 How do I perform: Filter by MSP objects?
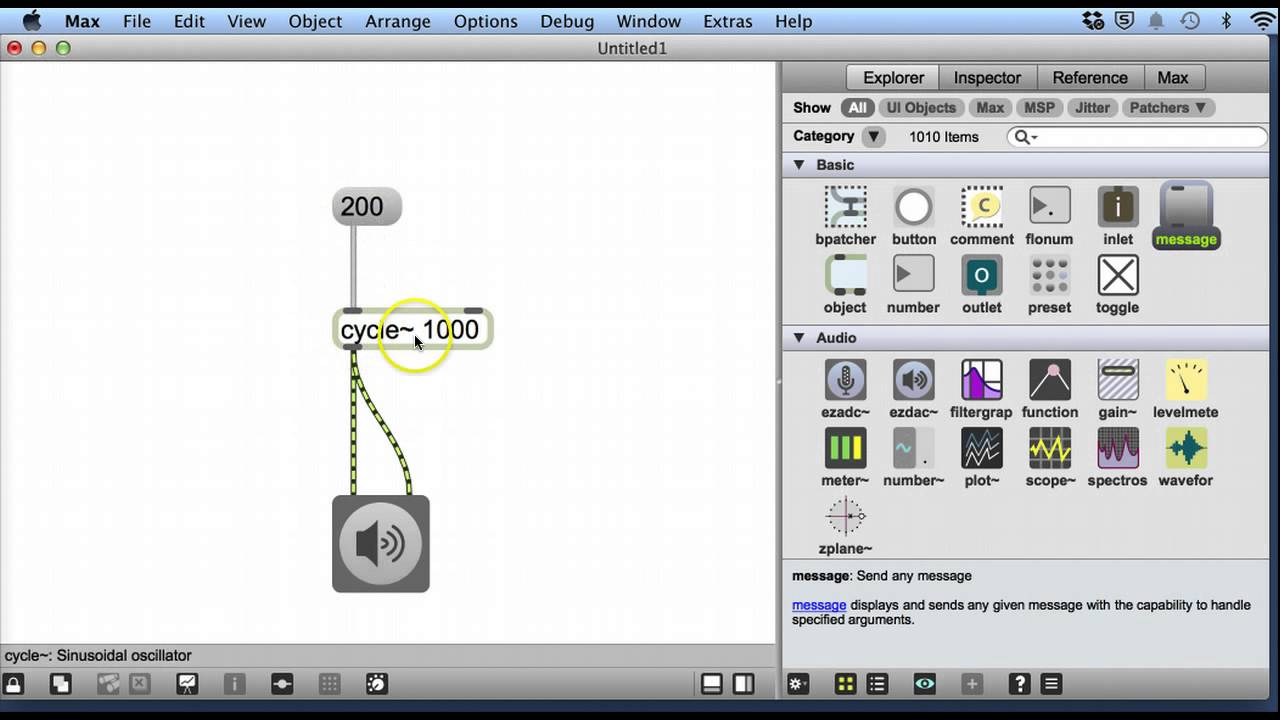coord(1039,108)
